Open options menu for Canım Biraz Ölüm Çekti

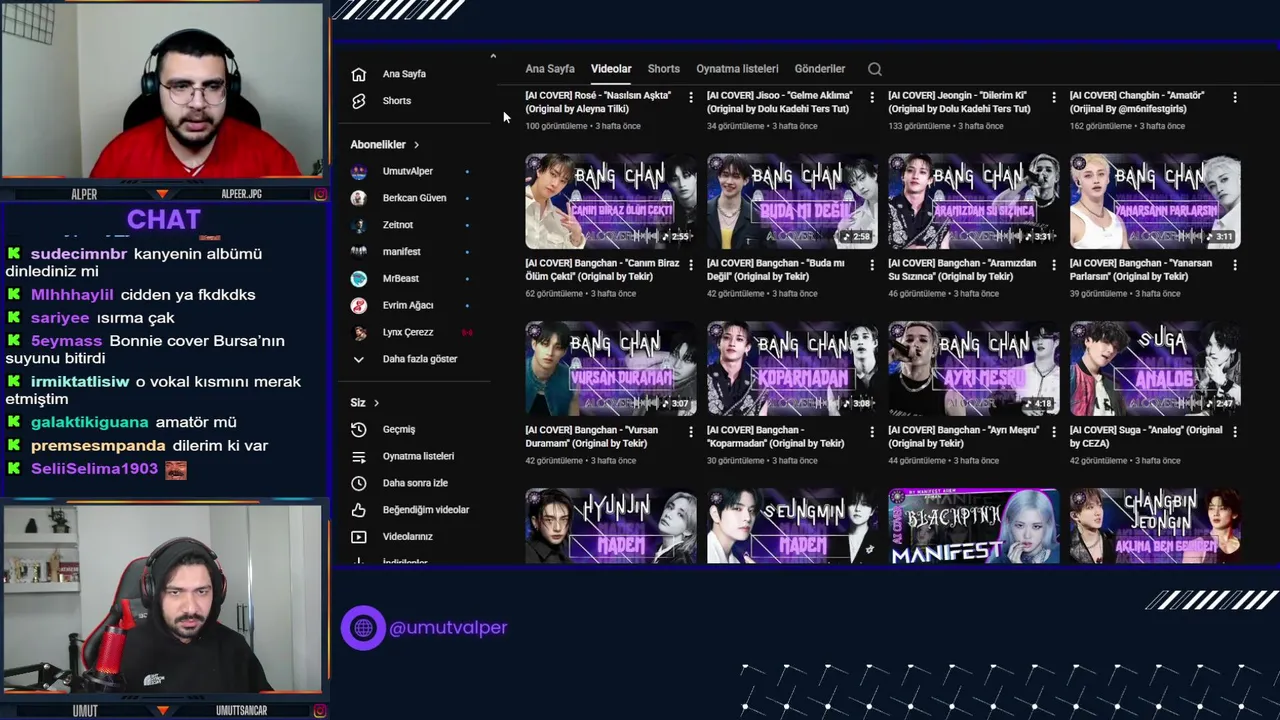(691, 265)
